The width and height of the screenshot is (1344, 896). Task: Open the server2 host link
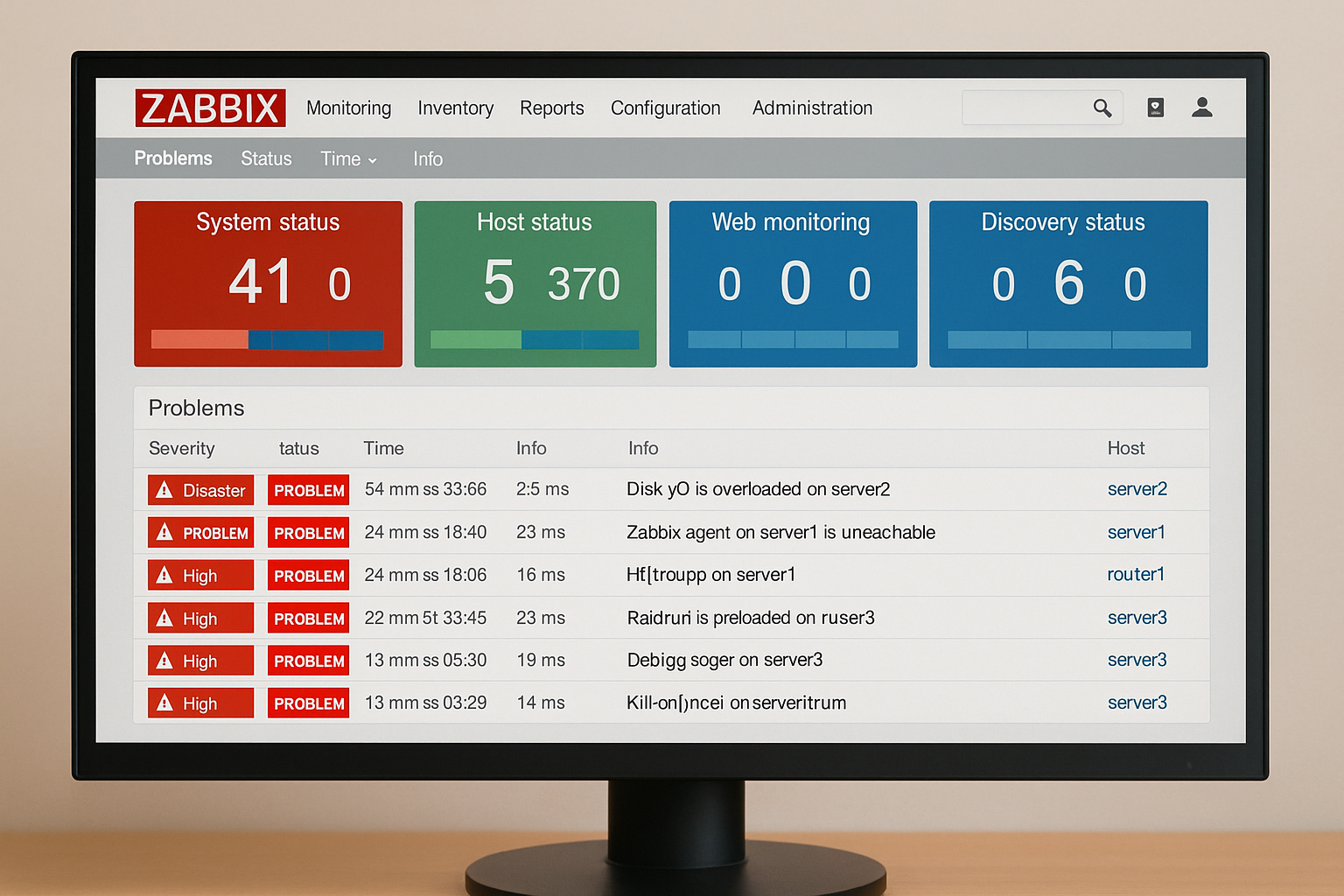1137,489
